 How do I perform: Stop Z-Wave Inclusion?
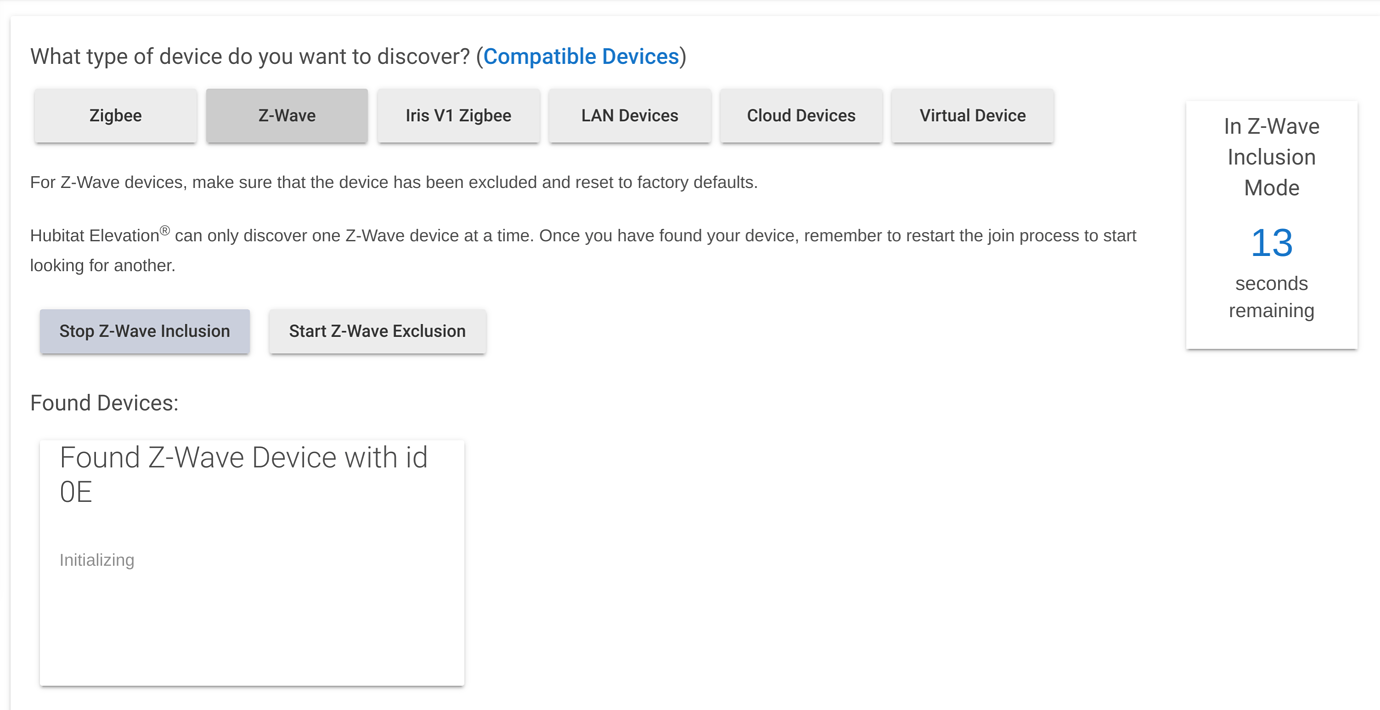coord(145,331)
